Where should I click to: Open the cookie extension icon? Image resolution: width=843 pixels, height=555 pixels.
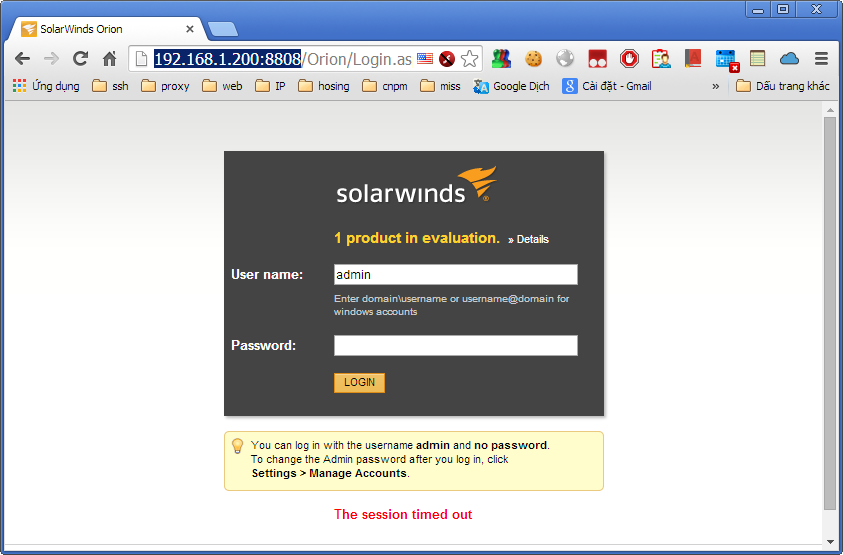pyautogui.click(x=533, y=59)
